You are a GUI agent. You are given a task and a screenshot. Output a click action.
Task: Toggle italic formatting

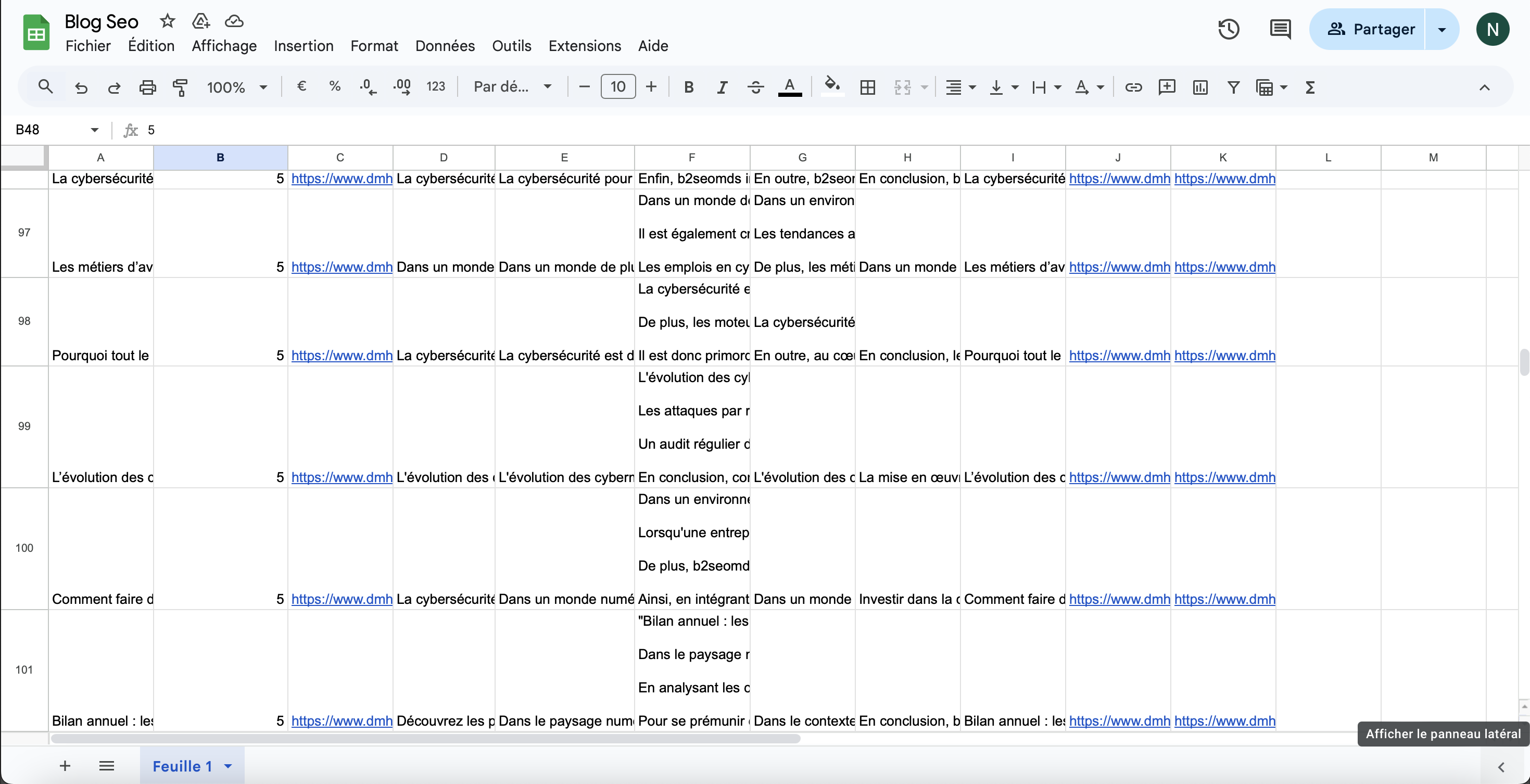(722, 87)
